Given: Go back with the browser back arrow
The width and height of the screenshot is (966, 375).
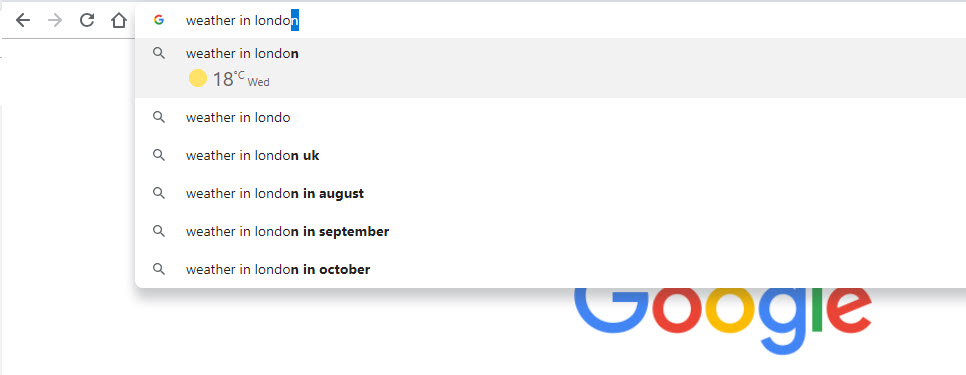Looking at the screenshot, I should [x=23, y=20].
